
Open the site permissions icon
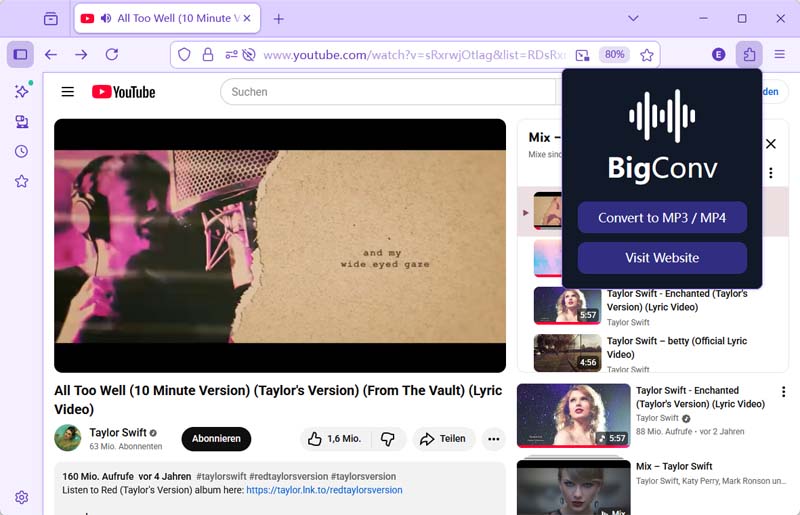(231, 55)
